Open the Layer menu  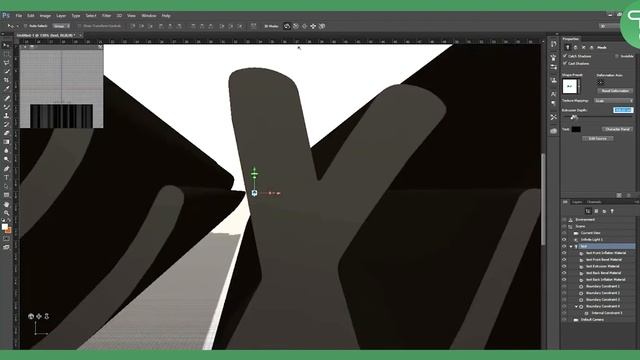pos(61,16)
